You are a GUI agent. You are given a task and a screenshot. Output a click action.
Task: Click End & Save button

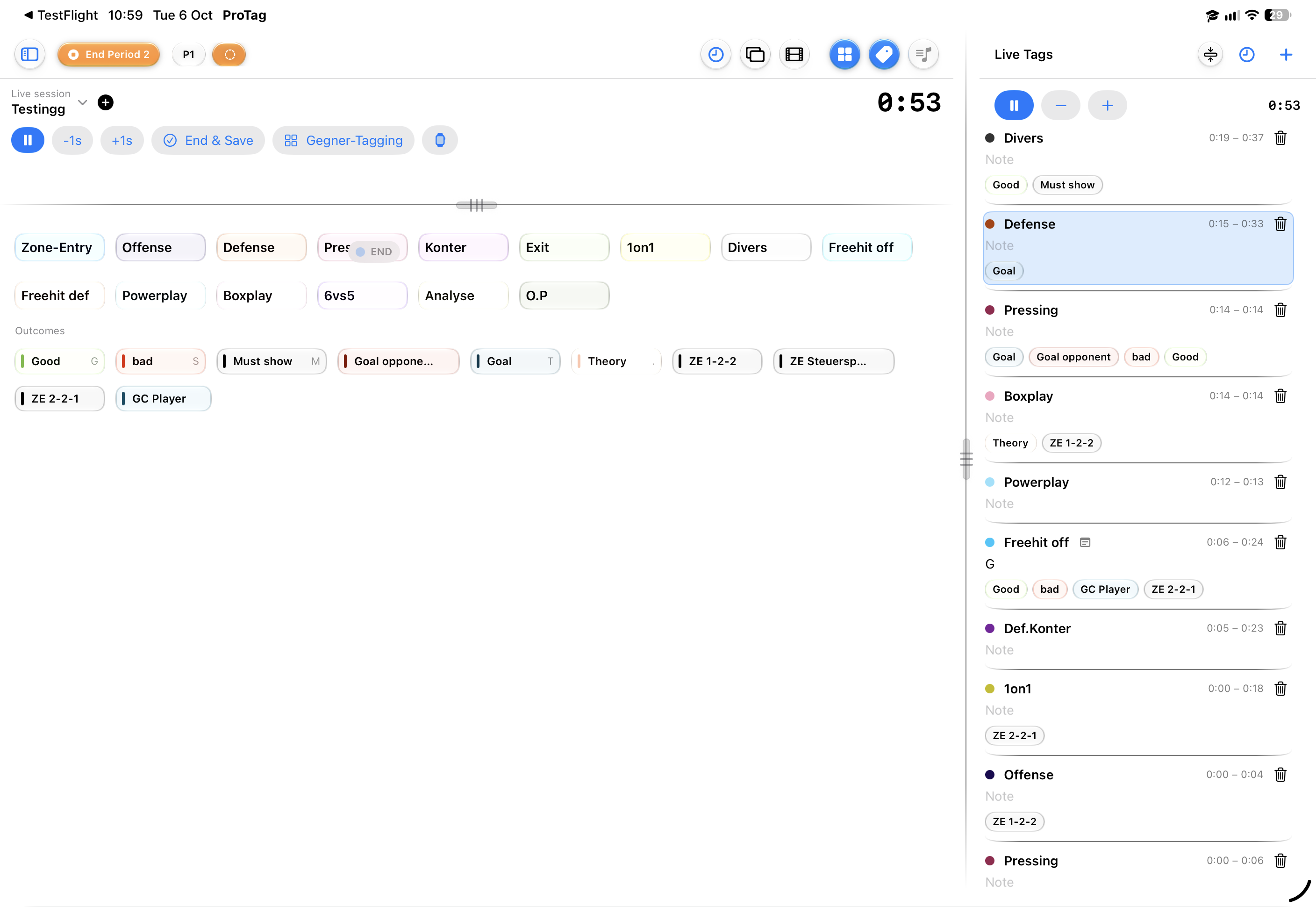coord(208,140)
